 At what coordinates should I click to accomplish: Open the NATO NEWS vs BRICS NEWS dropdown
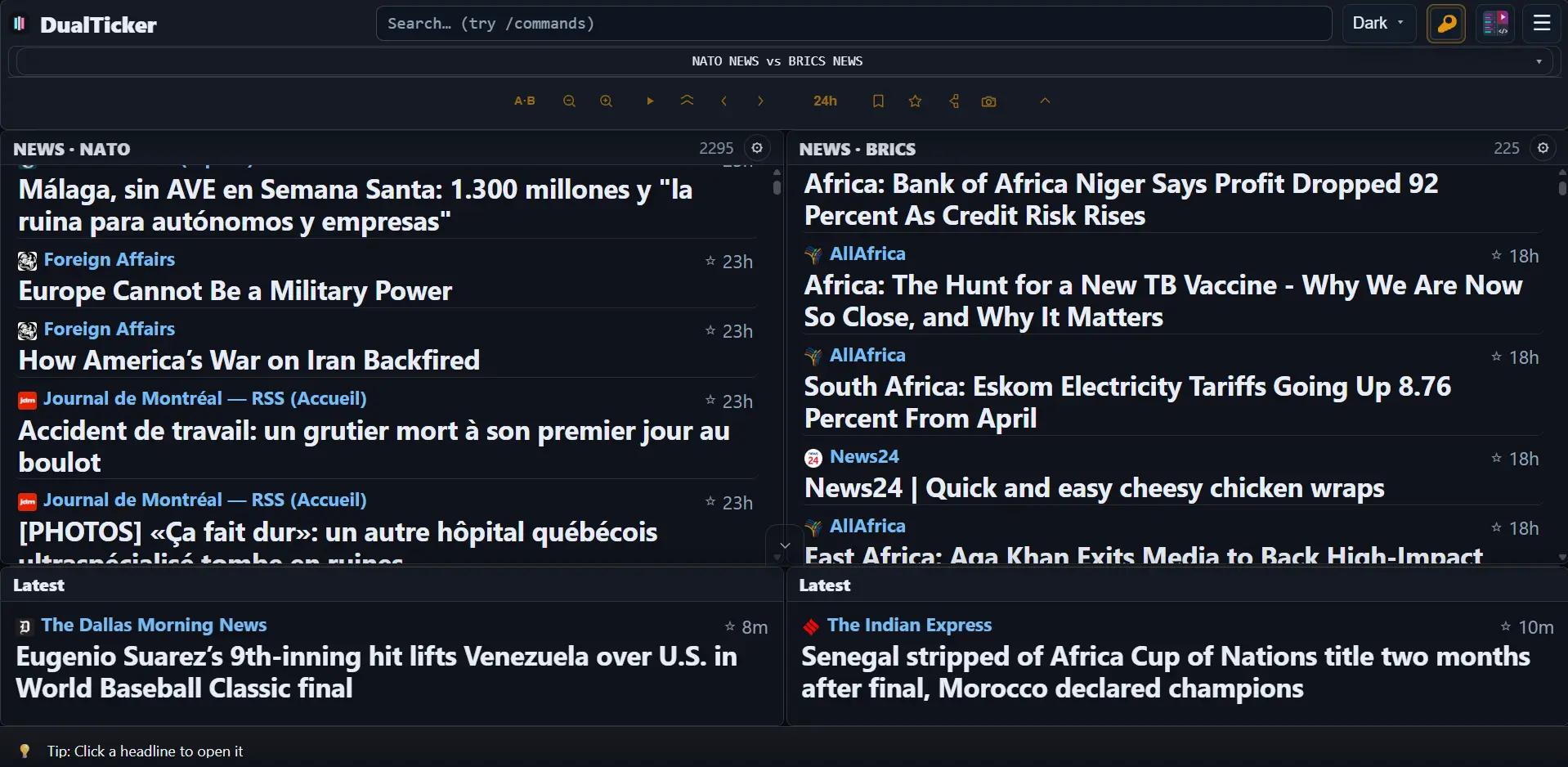[x=783, y=61]
